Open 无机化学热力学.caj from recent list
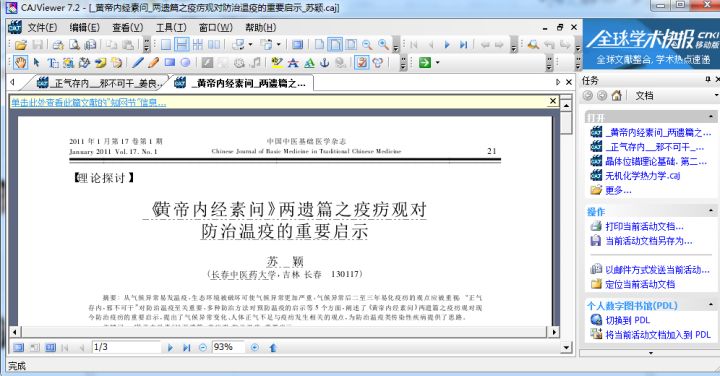Image resolution: width=720 pixels, height=376 pixels. (642, 175)
